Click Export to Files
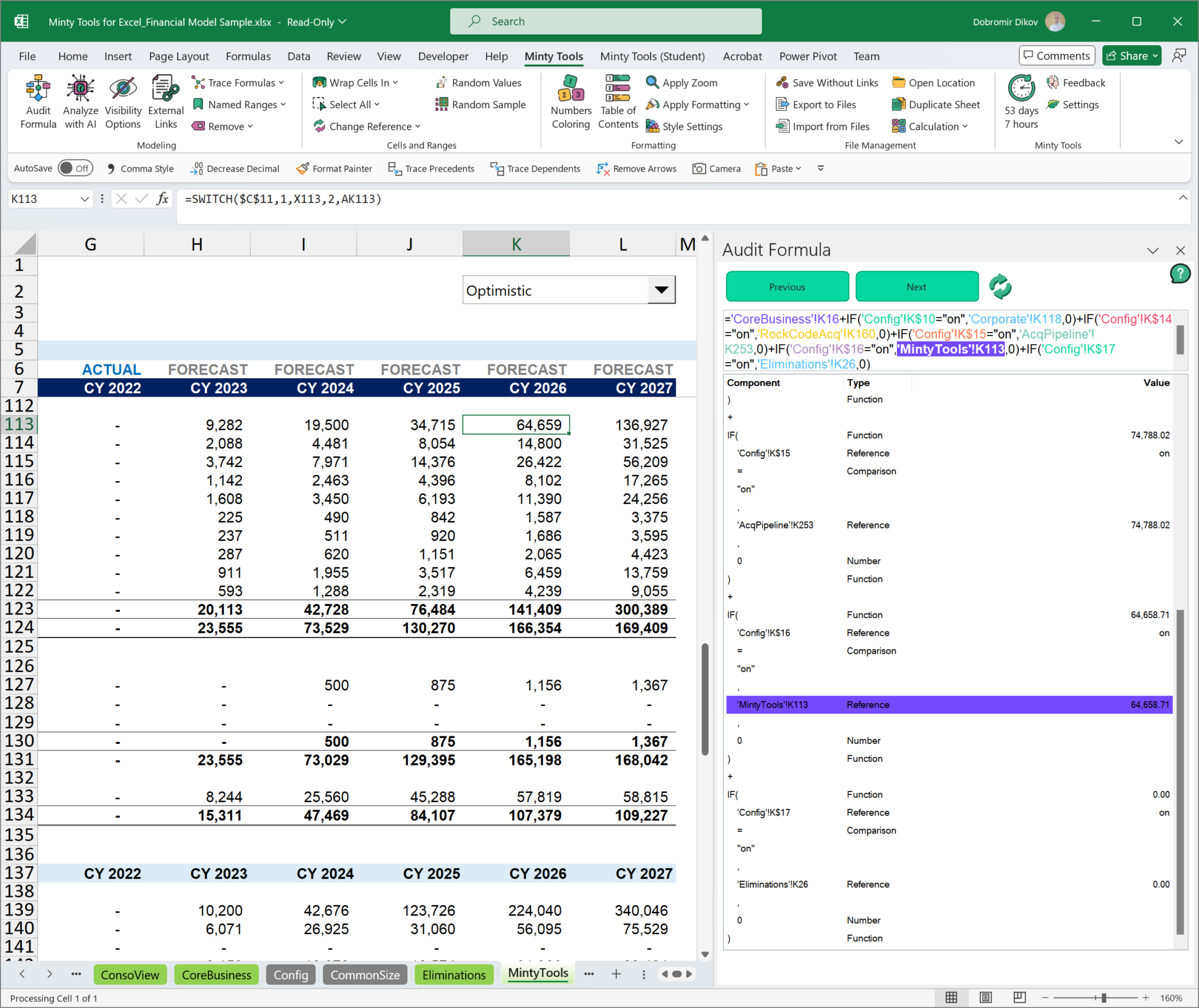1199x1008 pixels. pos(816,105)
